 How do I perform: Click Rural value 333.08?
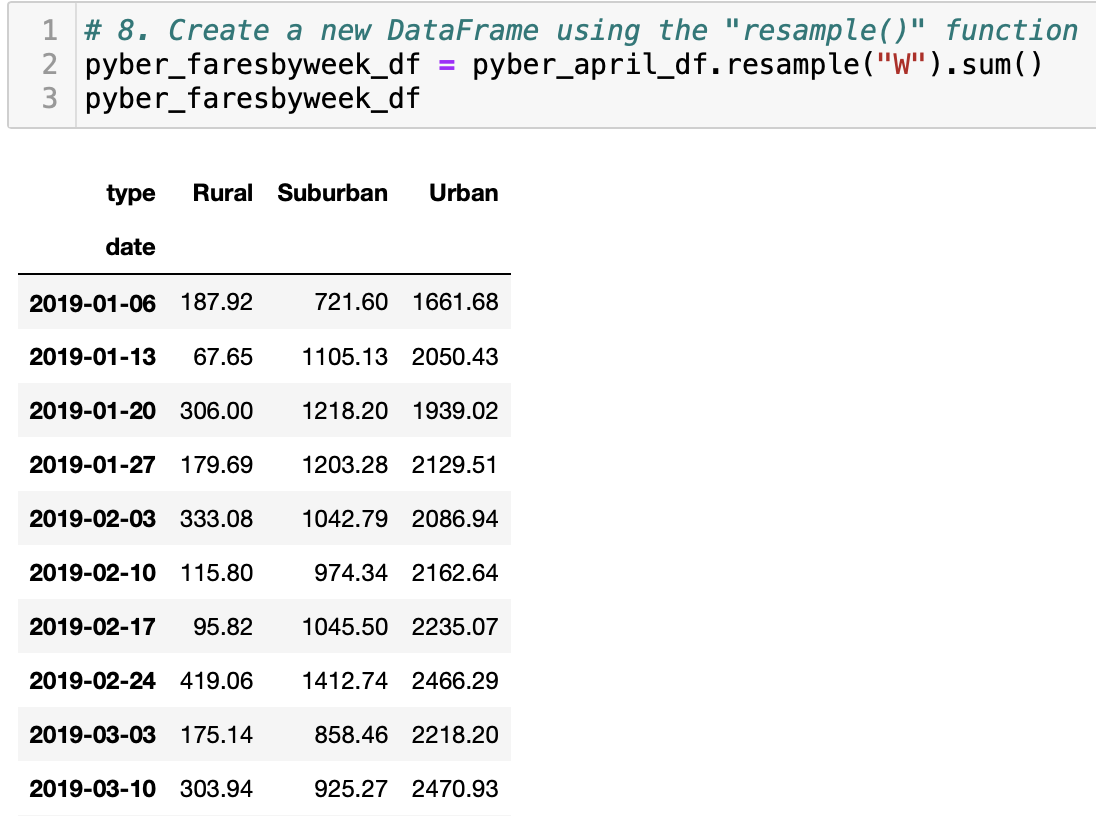pyautogui.click(x=217, y=518)
